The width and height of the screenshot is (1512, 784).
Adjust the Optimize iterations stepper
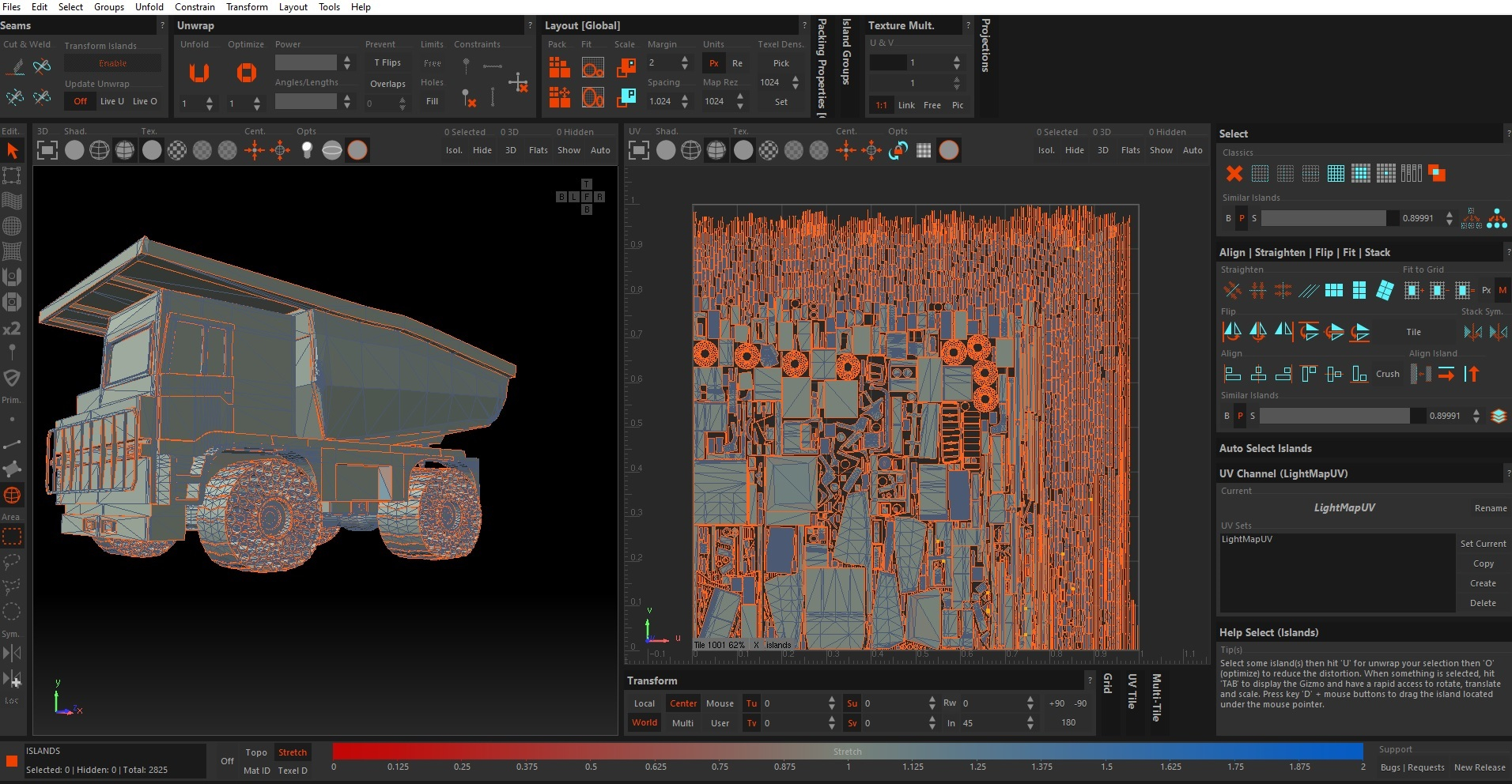(x=256, y=104)
